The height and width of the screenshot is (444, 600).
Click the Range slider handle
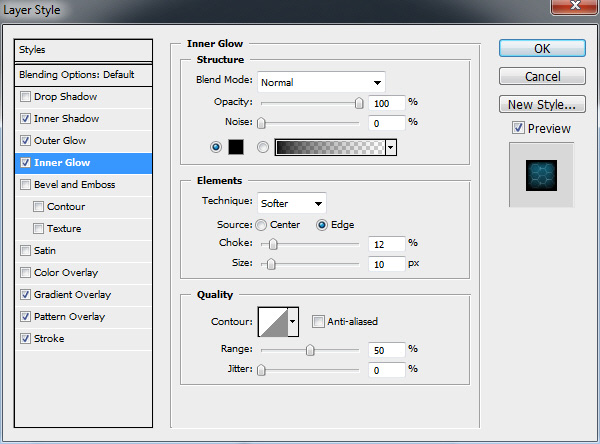(x=310, y=350)
